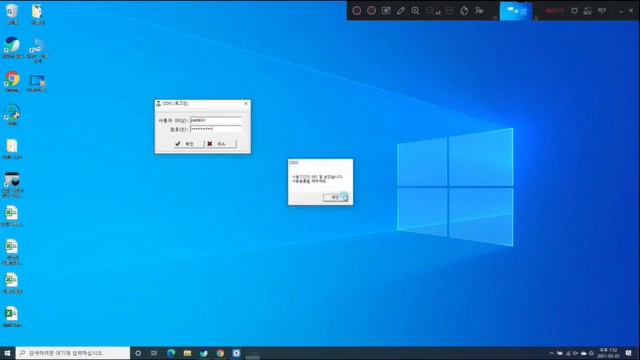Click the highlighted blue screen-mode button in top toolbar
Viewport: 640px width, 360px height.
coord(516,11)
